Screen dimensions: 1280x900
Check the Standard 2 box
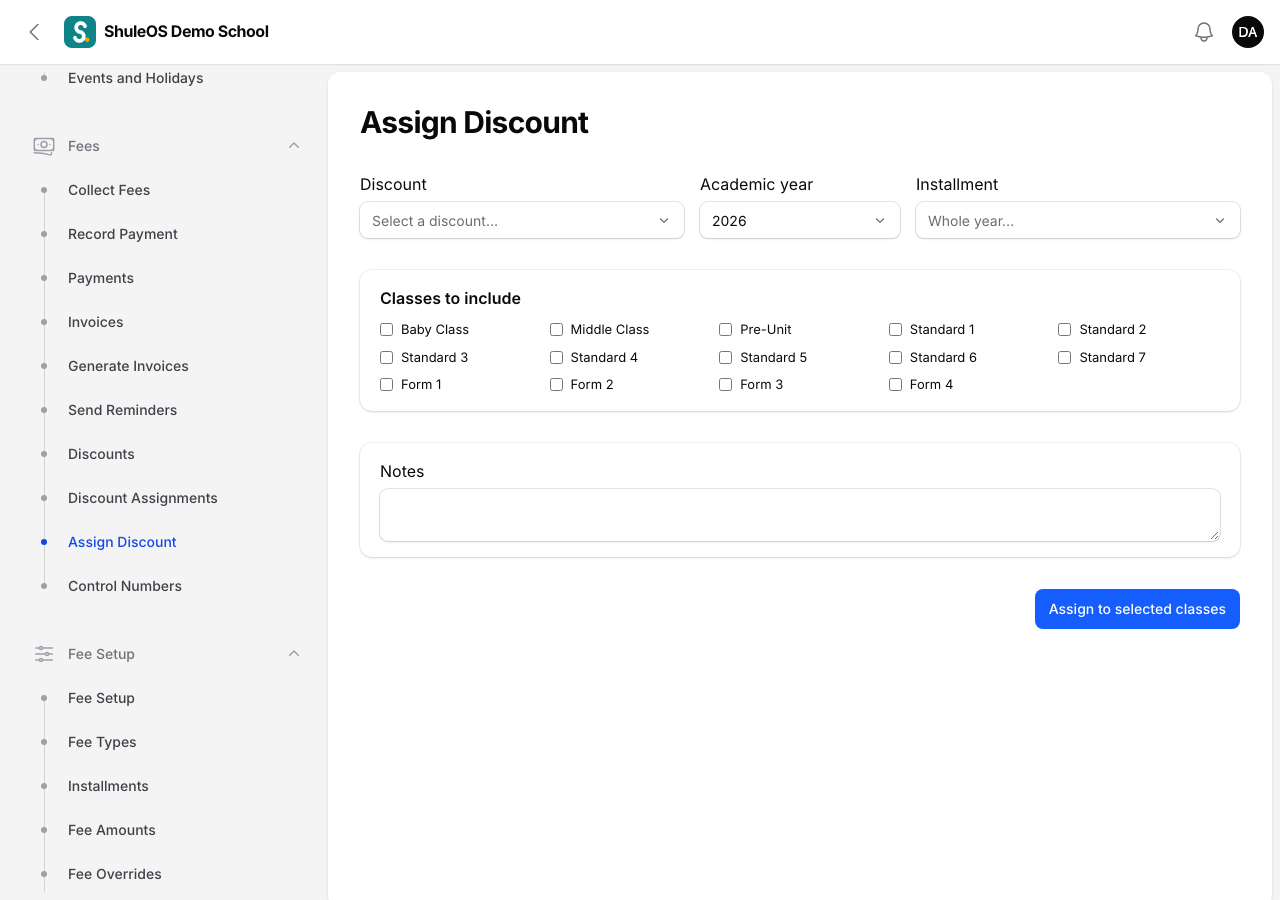pos(1065,329)
